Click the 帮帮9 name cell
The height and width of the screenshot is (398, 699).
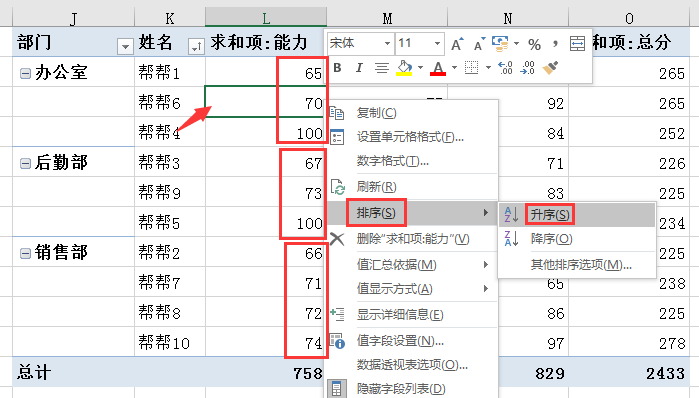click(x=169, y=193)
